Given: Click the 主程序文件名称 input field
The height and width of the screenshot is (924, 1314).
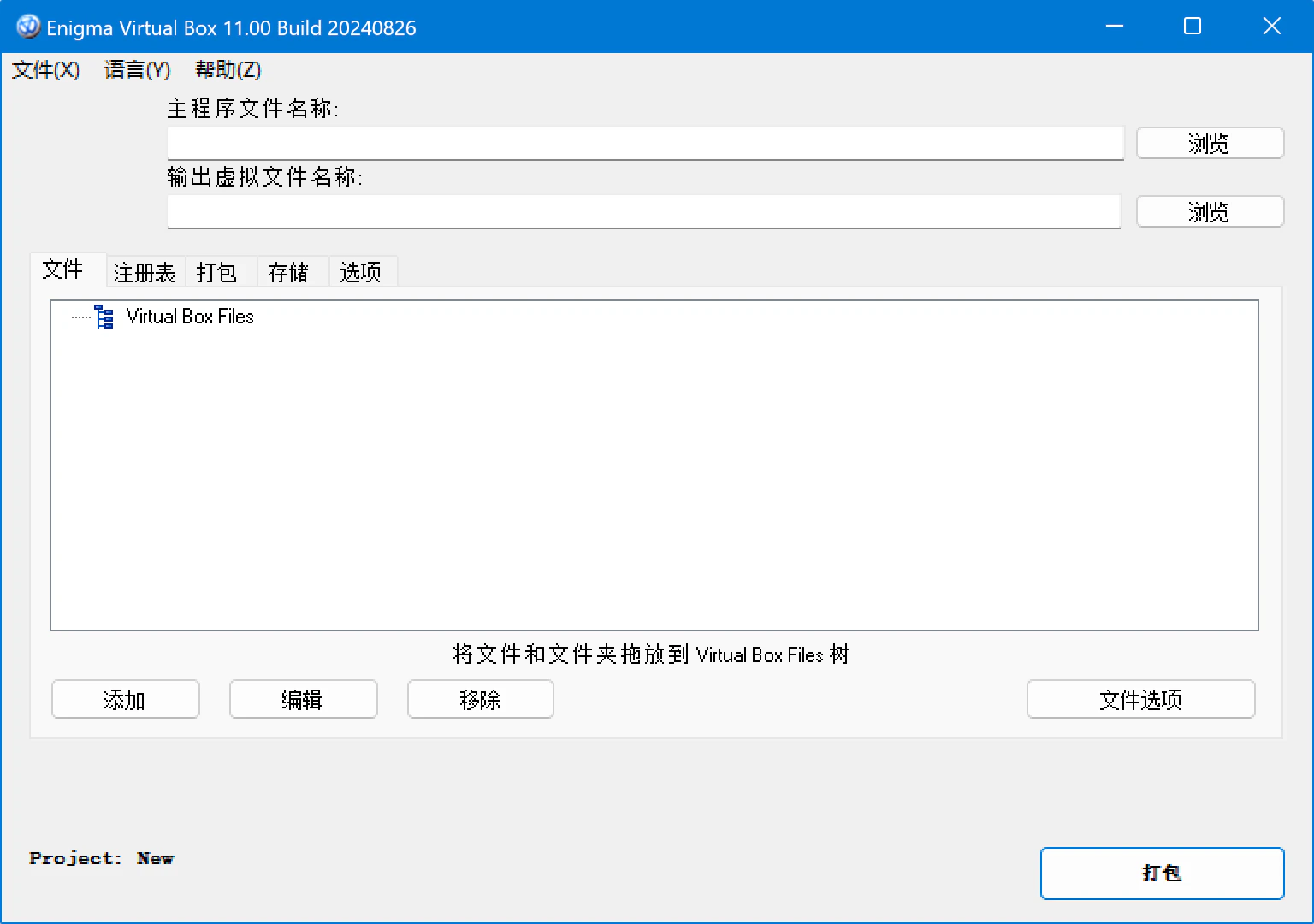Looking at the screenshot, I should pos(645,143).
